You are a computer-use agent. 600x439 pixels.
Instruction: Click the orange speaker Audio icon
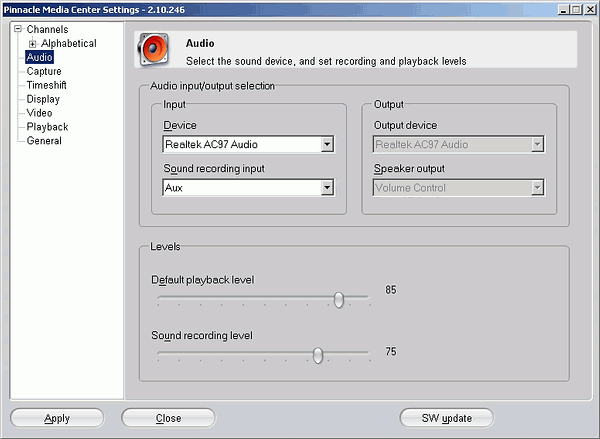[x=153, y=50]
